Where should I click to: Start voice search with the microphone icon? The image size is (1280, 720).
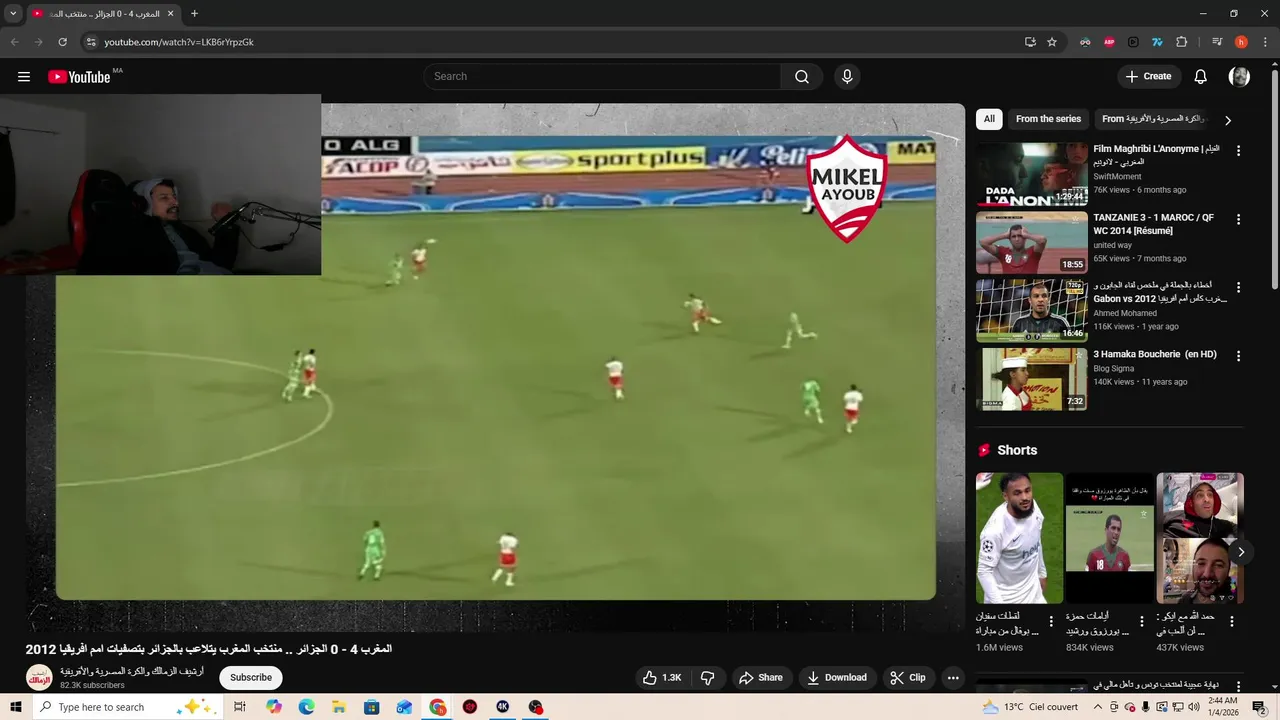coord(847,77)
